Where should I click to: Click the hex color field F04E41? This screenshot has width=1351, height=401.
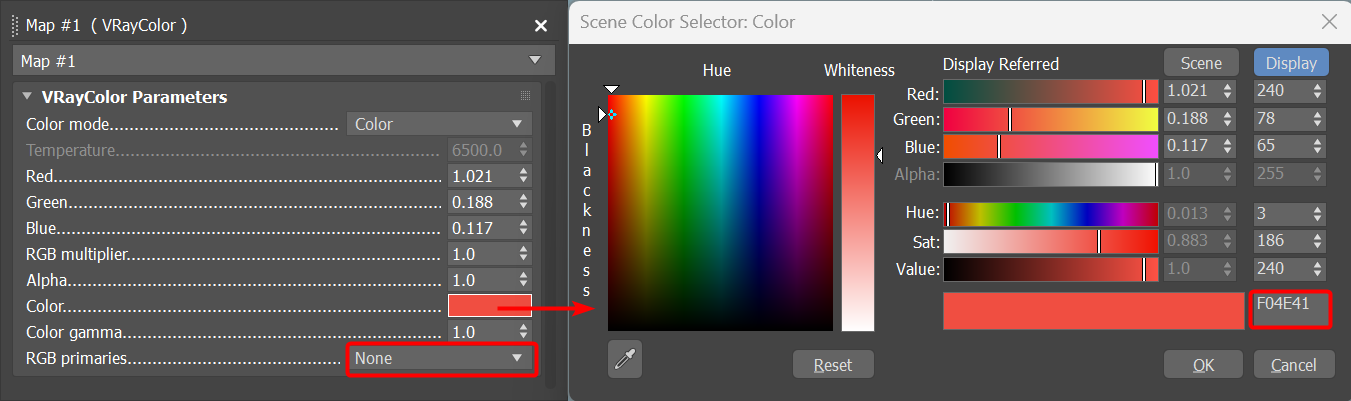pyautogui.click(x=1290, y=309)
